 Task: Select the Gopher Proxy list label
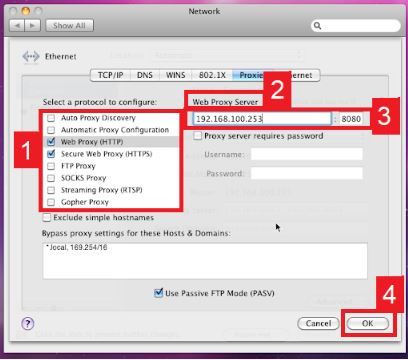click(x=85, y=202)
